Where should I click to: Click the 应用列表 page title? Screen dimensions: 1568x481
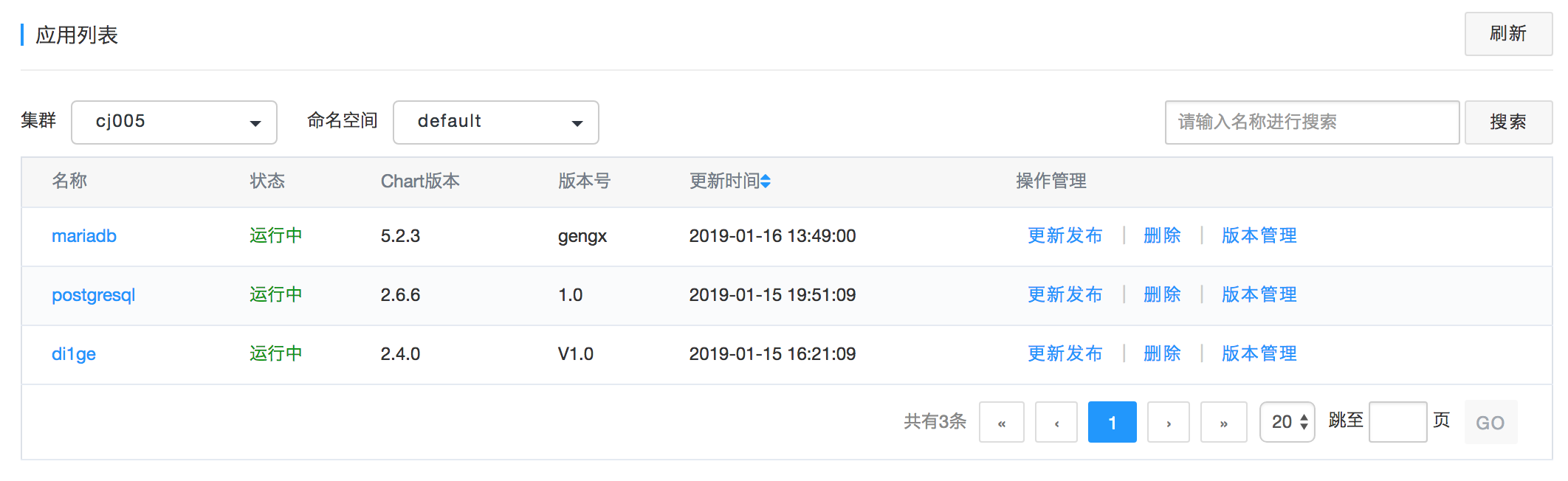(x=77, y=35)
